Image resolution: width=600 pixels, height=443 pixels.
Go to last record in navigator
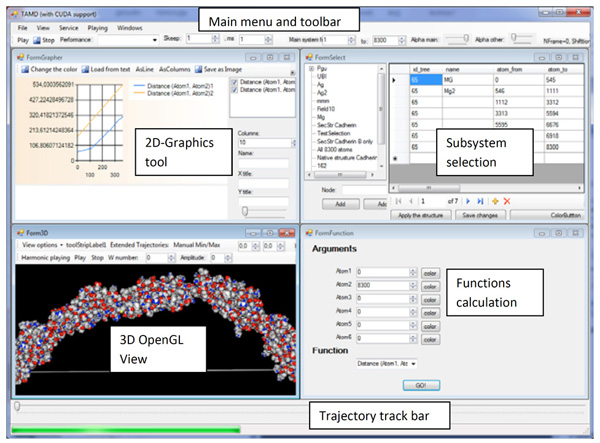(481, 201)
